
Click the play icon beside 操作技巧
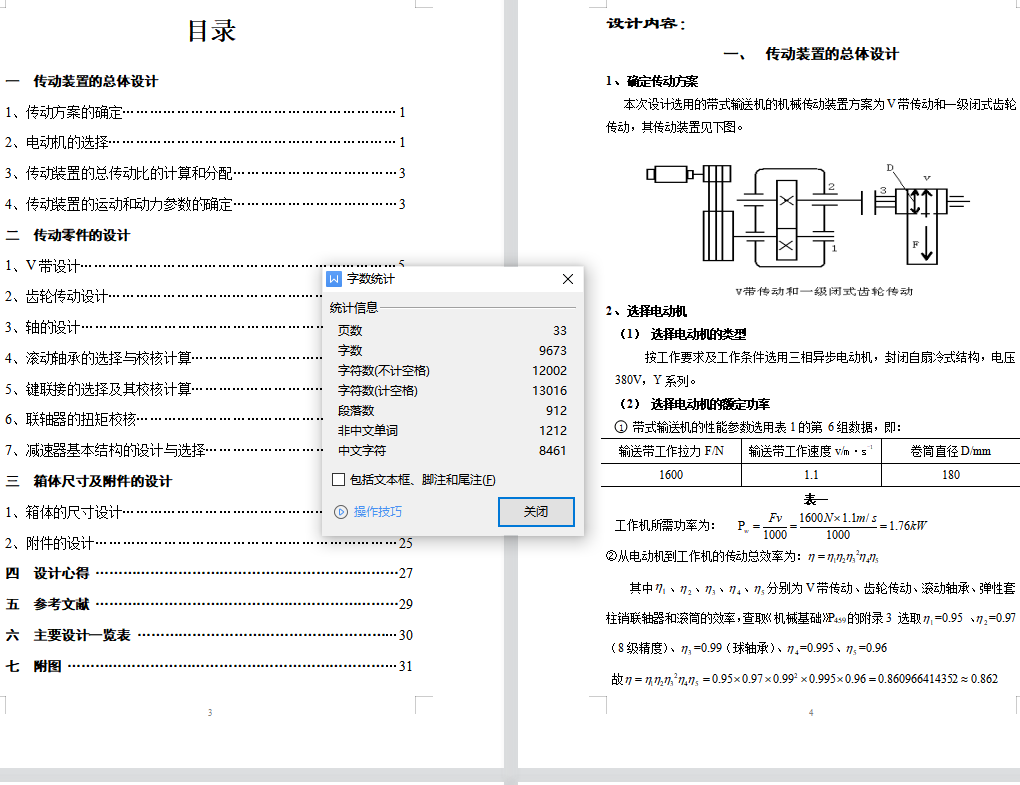click(x=341, y=512)
